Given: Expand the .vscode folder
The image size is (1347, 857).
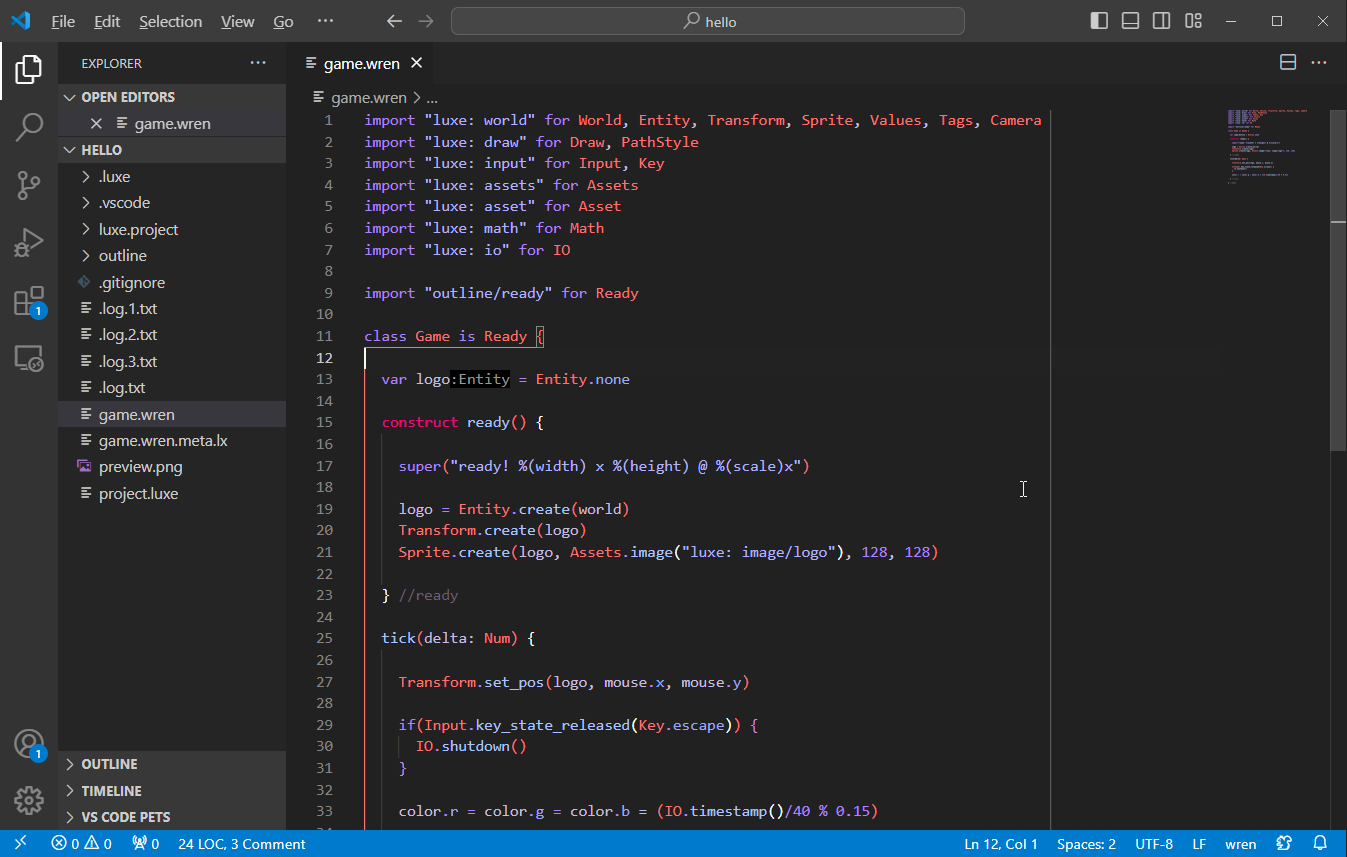Looking at the screenshot, I should (x=172, y=203).
